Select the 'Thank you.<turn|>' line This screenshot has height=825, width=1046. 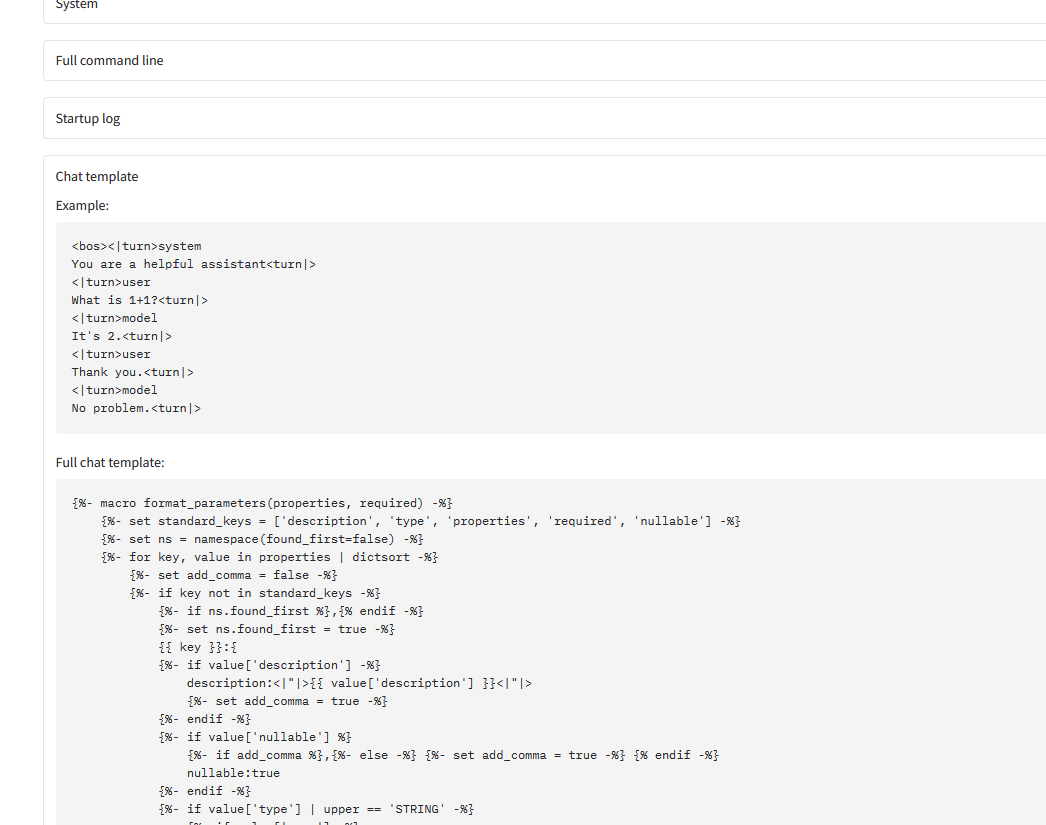click(133, 372)
